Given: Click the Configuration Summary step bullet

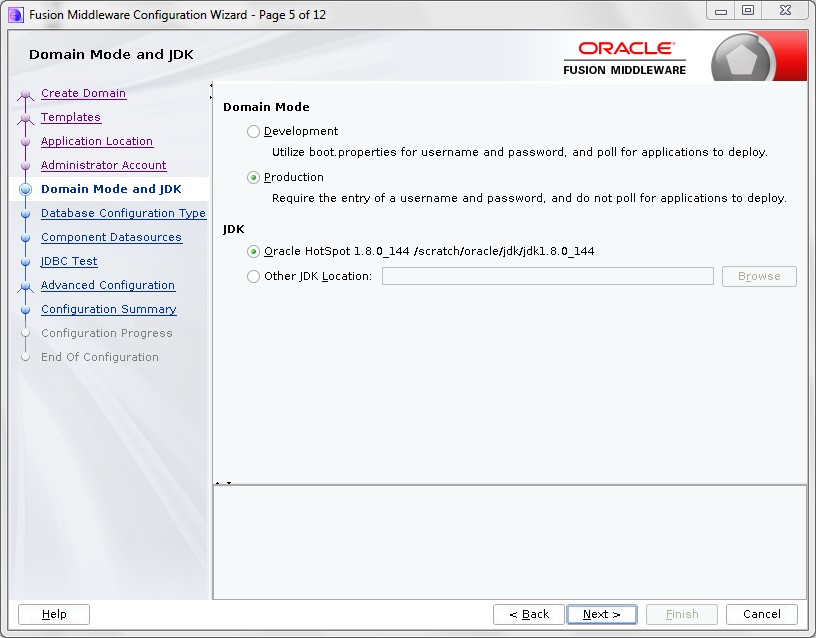Looking at the screenshot, I should tap(26, 309).
